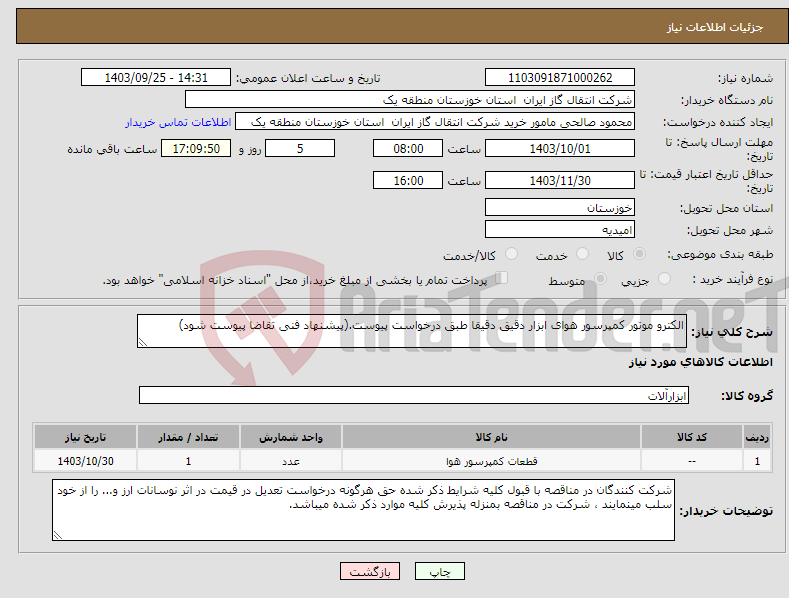Click the price validity time 16:00
The height and width of the screenshot is (598, 789).
tap(408, 180)
